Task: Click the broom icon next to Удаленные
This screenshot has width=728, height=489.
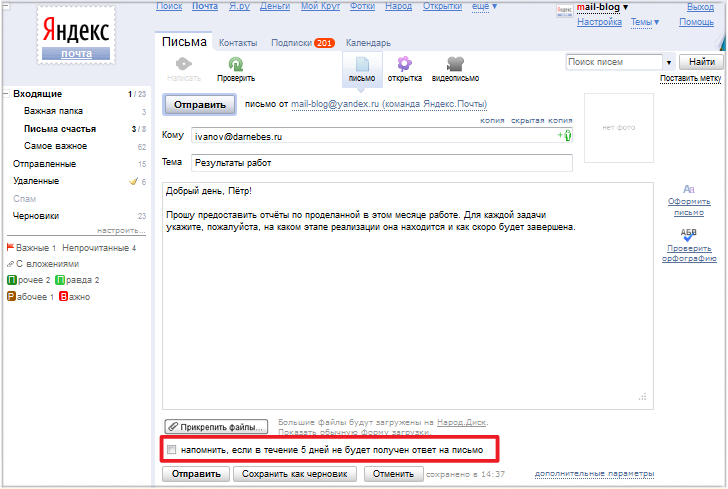Action: click(133, 182)
